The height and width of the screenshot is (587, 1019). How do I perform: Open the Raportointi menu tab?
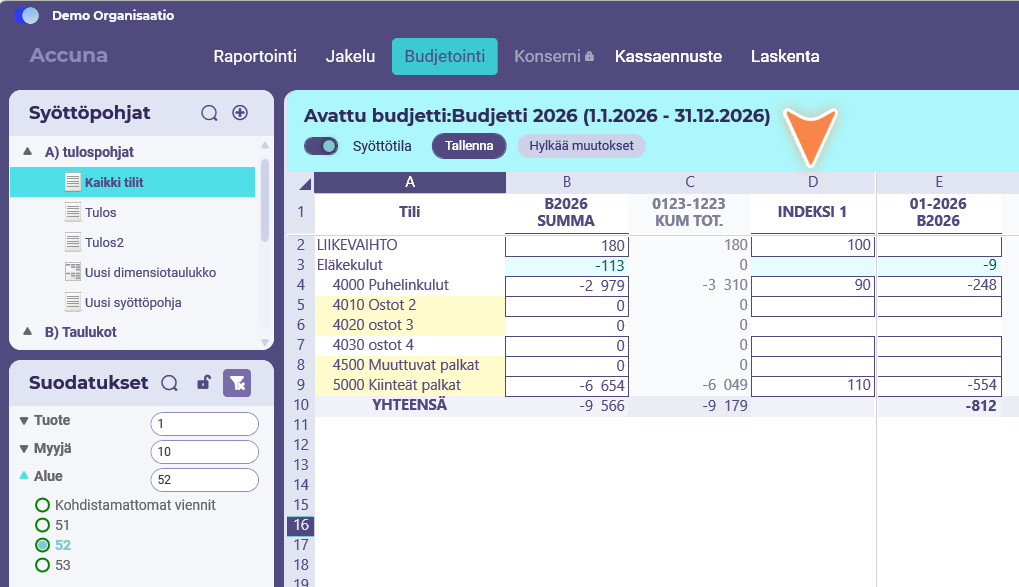coord(255,57)
